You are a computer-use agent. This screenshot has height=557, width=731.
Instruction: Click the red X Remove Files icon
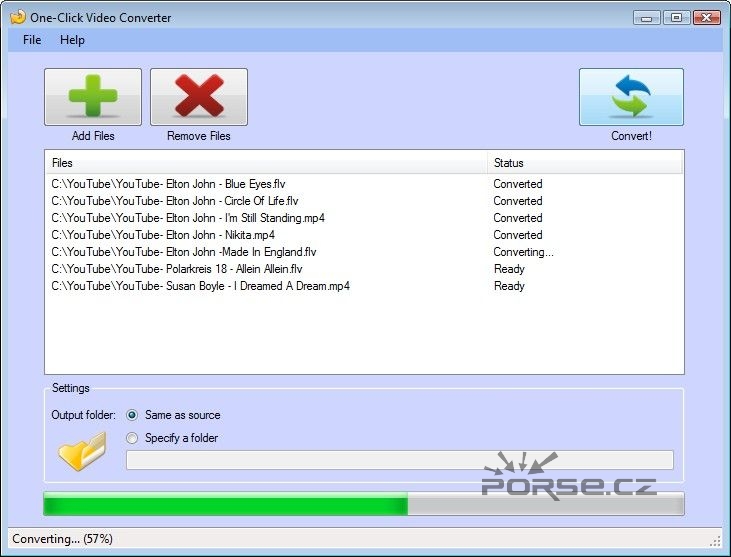tap(199, 97)
